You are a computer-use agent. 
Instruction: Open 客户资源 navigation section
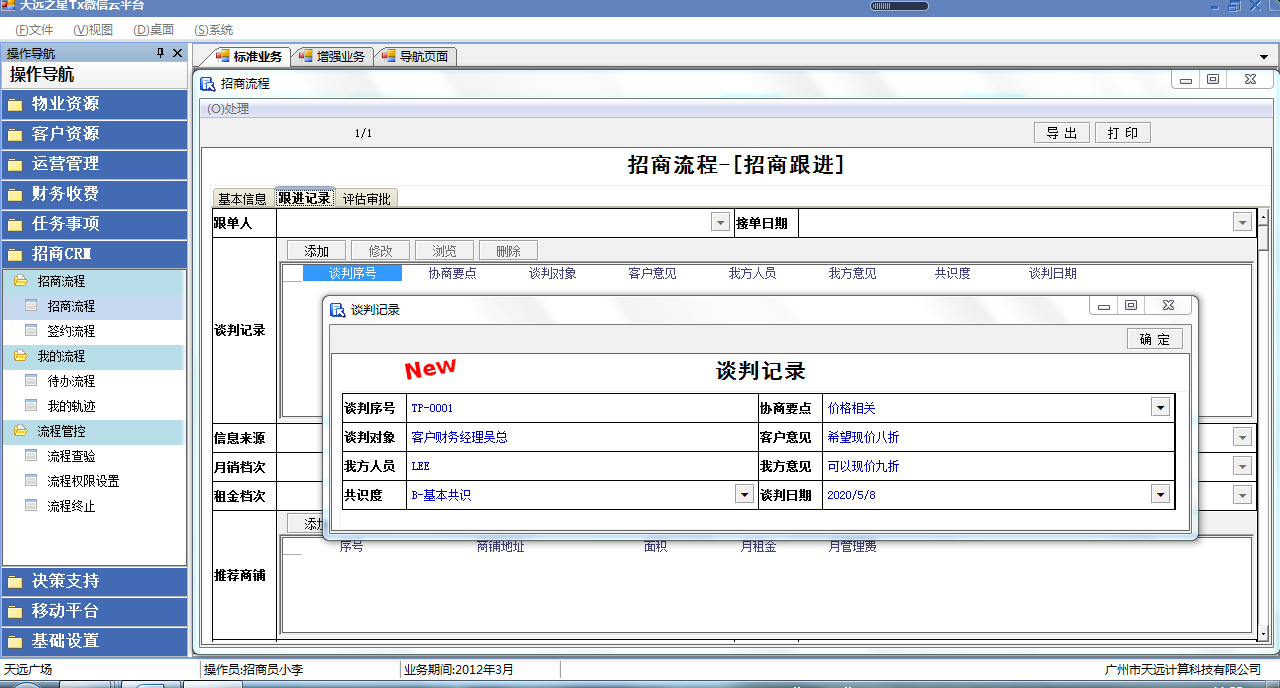click(x=94, y=134)
